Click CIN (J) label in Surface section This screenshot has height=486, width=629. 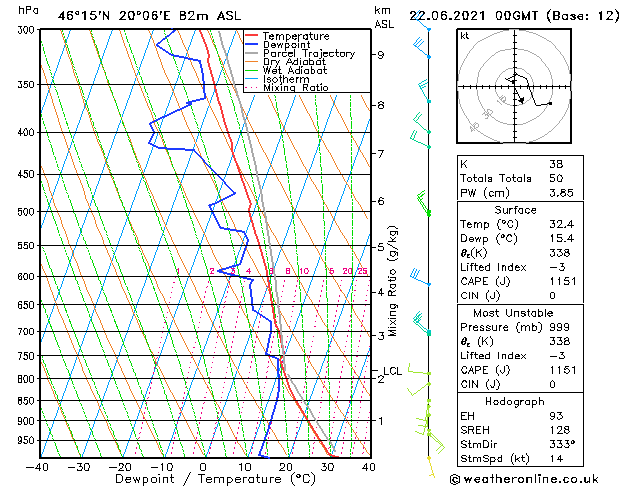coord(480,296)
